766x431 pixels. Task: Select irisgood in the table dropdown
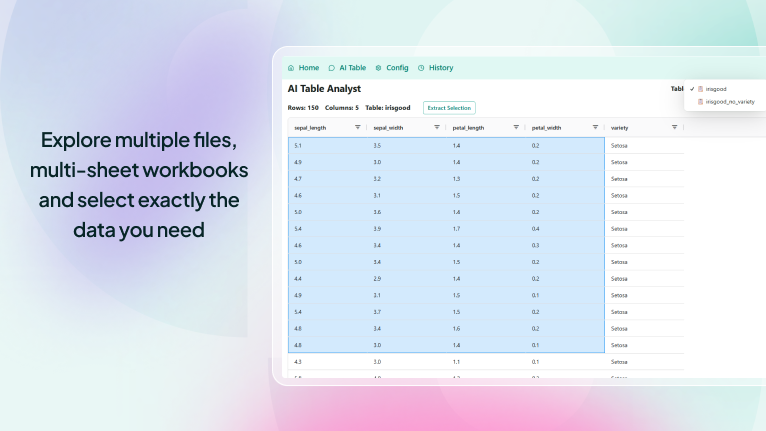click(715, 89)
